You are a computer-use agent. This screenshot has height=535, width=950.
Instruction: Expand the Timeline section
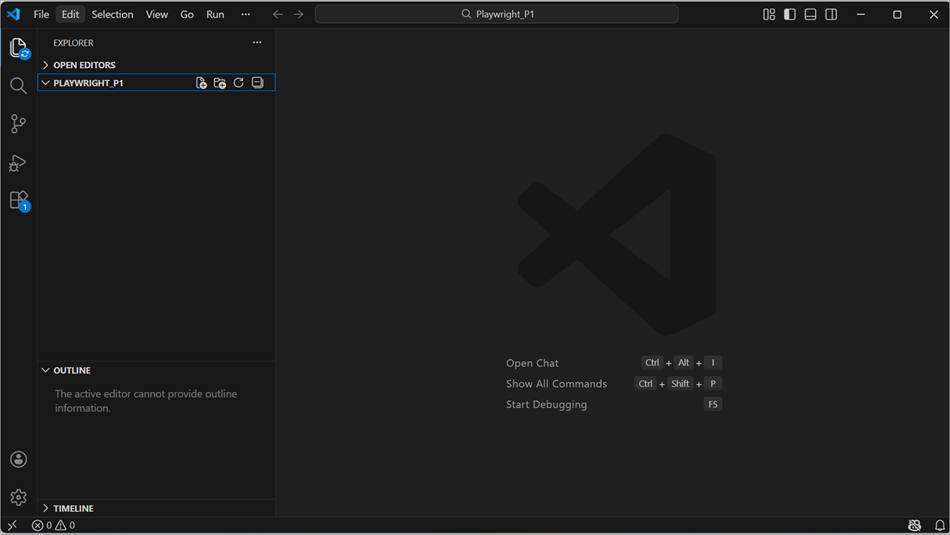point(156,508)
